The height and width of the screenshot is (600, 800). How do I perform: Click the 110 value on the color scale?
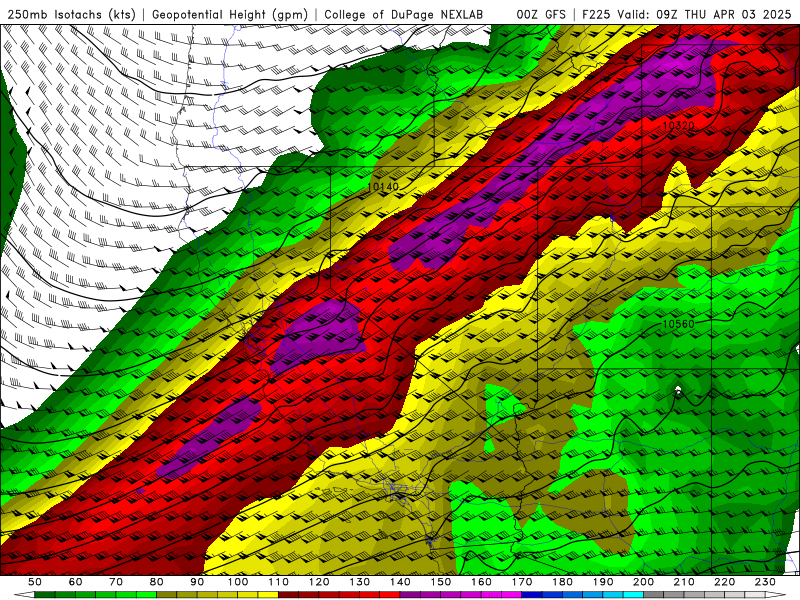point(278,582)
